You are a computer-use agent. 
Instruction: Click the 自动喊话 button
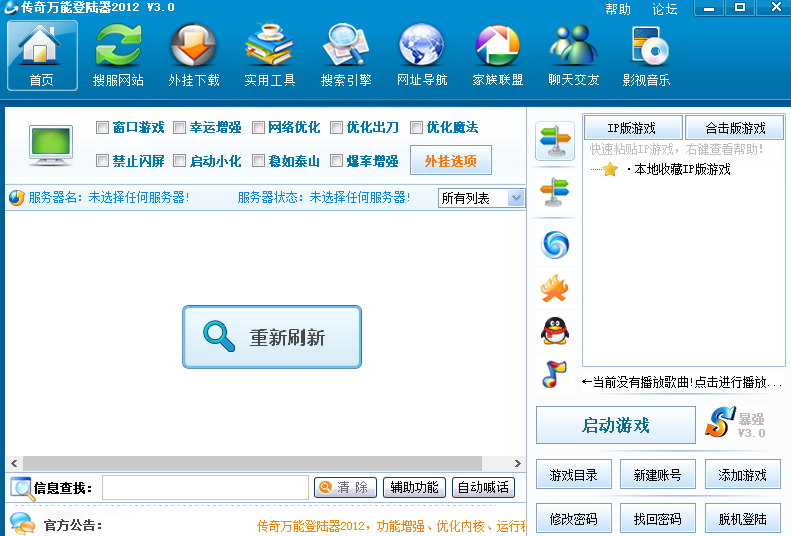(x=483, y=488)
